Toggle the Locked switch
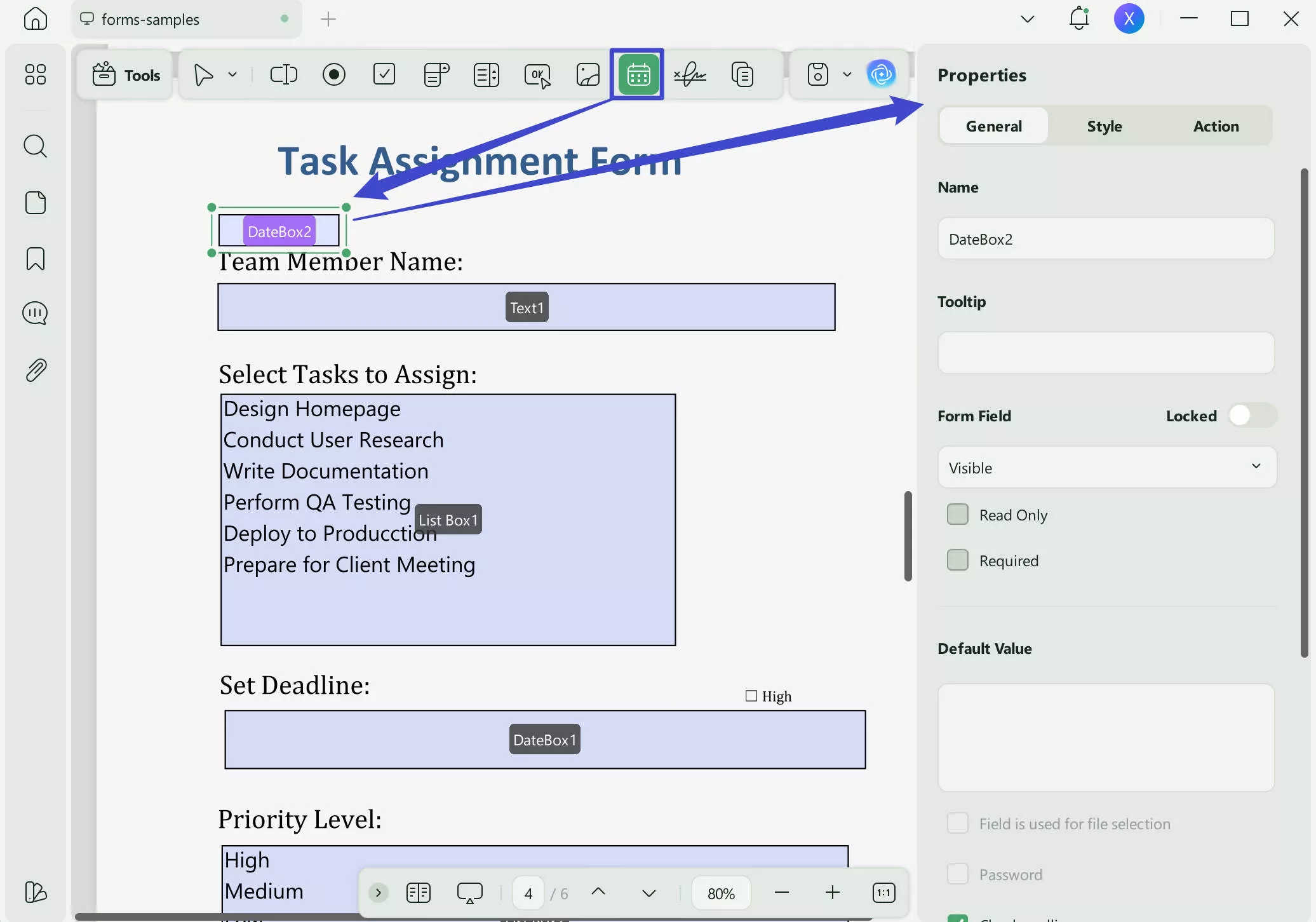Viewport: 1316px width, 922px height. point(1251,416)
